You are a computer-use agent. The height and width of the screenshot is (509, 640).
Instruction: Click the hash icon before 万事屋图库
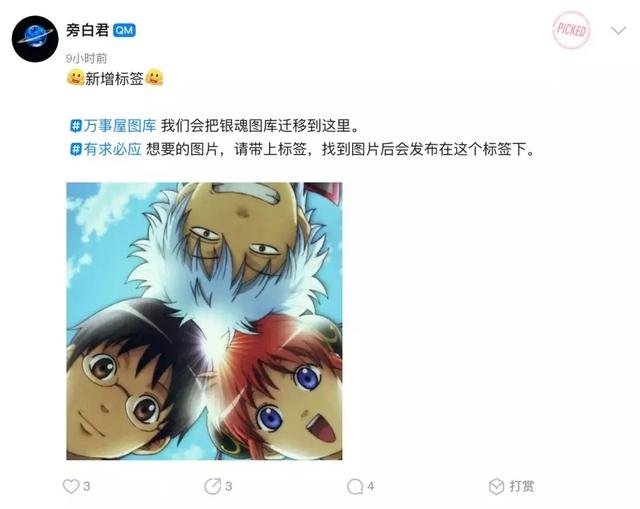(76, 126)
